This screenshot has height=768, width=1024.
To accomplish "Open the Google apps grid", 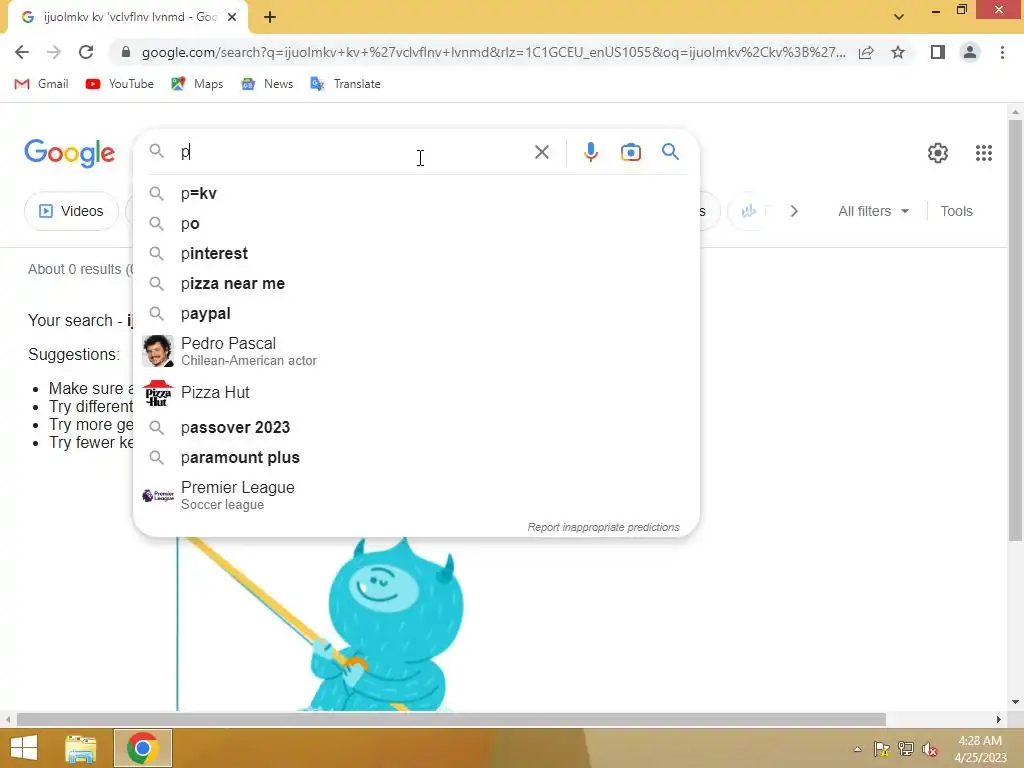I will point(984,153).
